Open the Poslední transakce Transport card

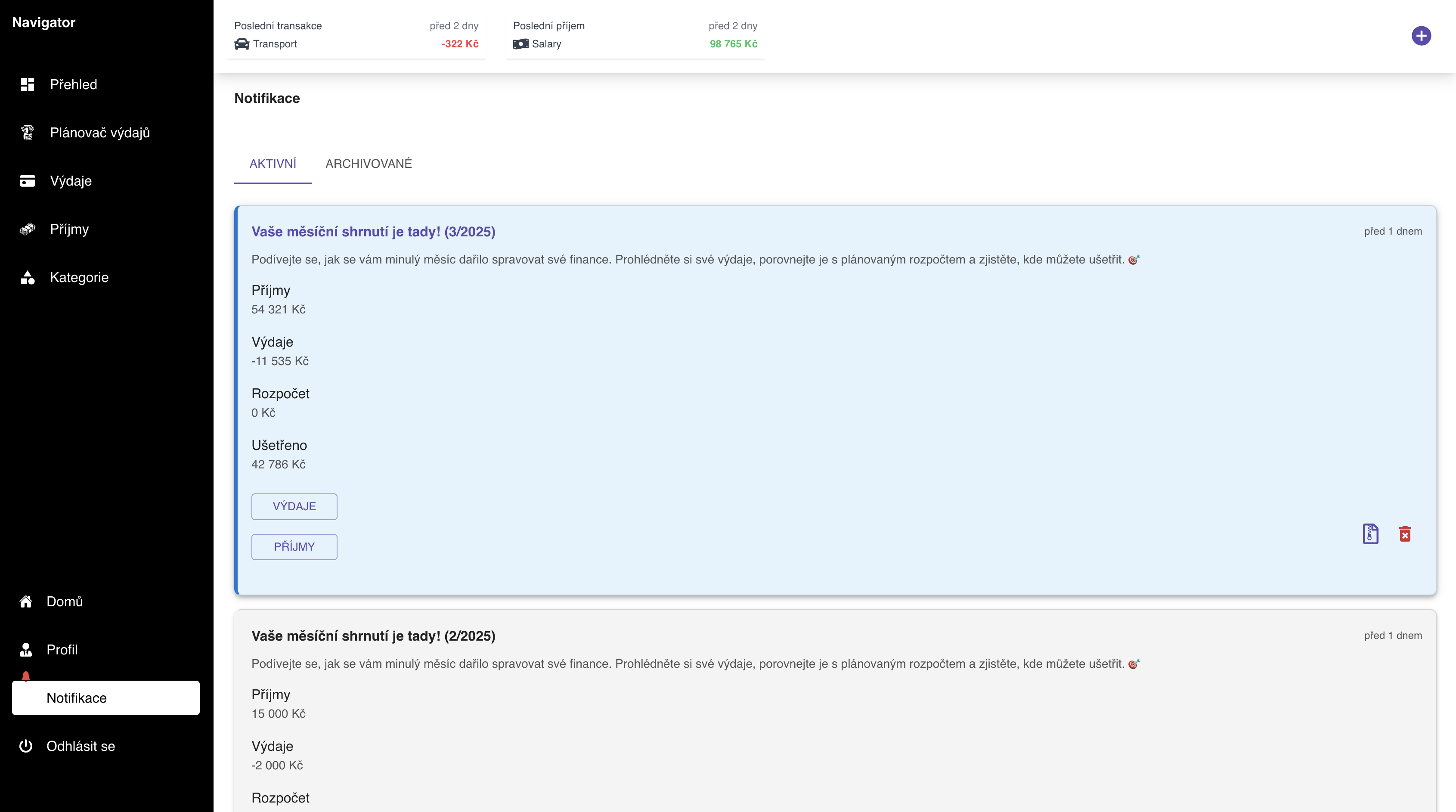(x=356, y=35)
